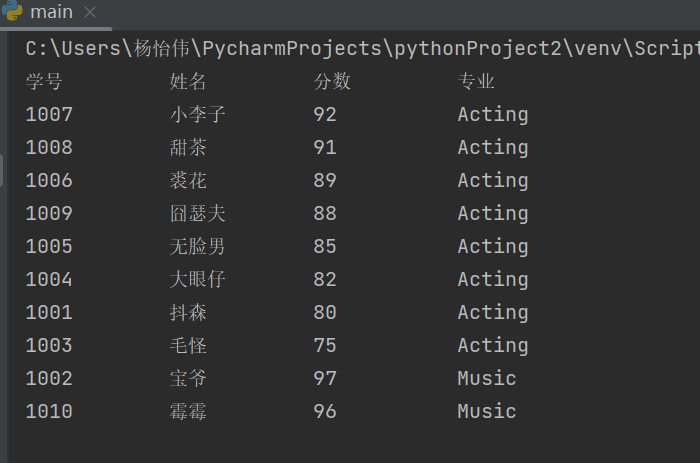Click the score 82 in the output
700x463 pixels.
325,280
